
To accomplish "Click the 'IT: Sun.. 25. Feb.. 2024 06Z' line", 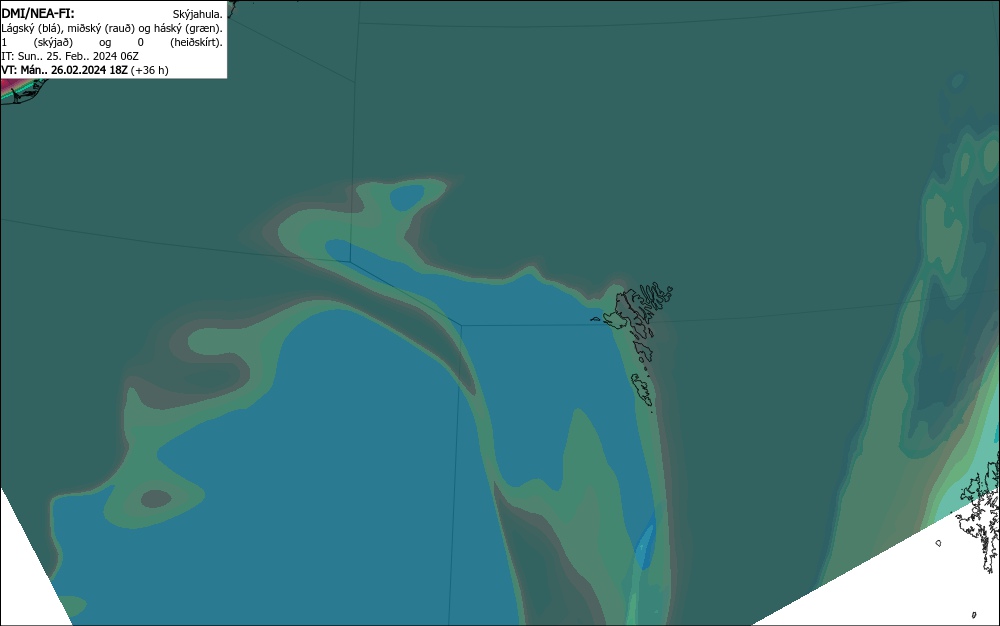I will (x=70, y=56).
